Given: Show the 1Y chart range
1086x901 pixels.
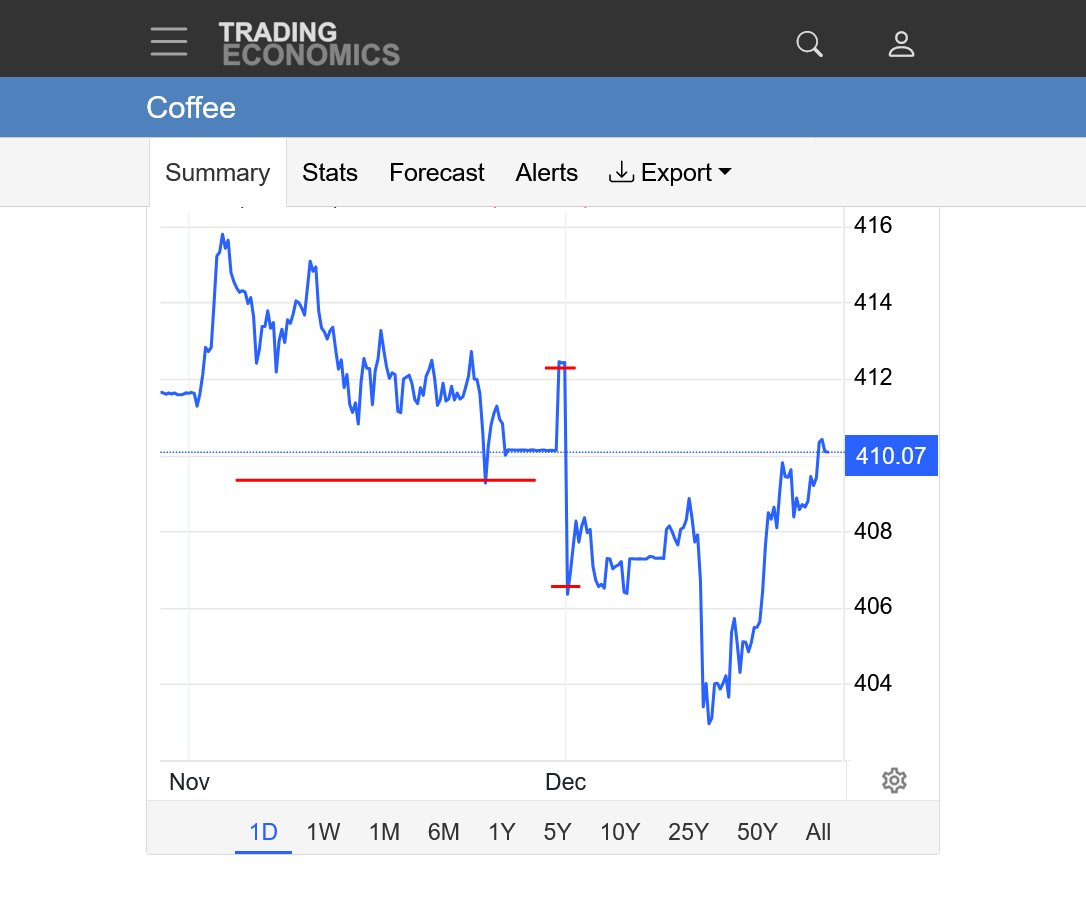Looking at the screenshot, I should pos(501,832).
